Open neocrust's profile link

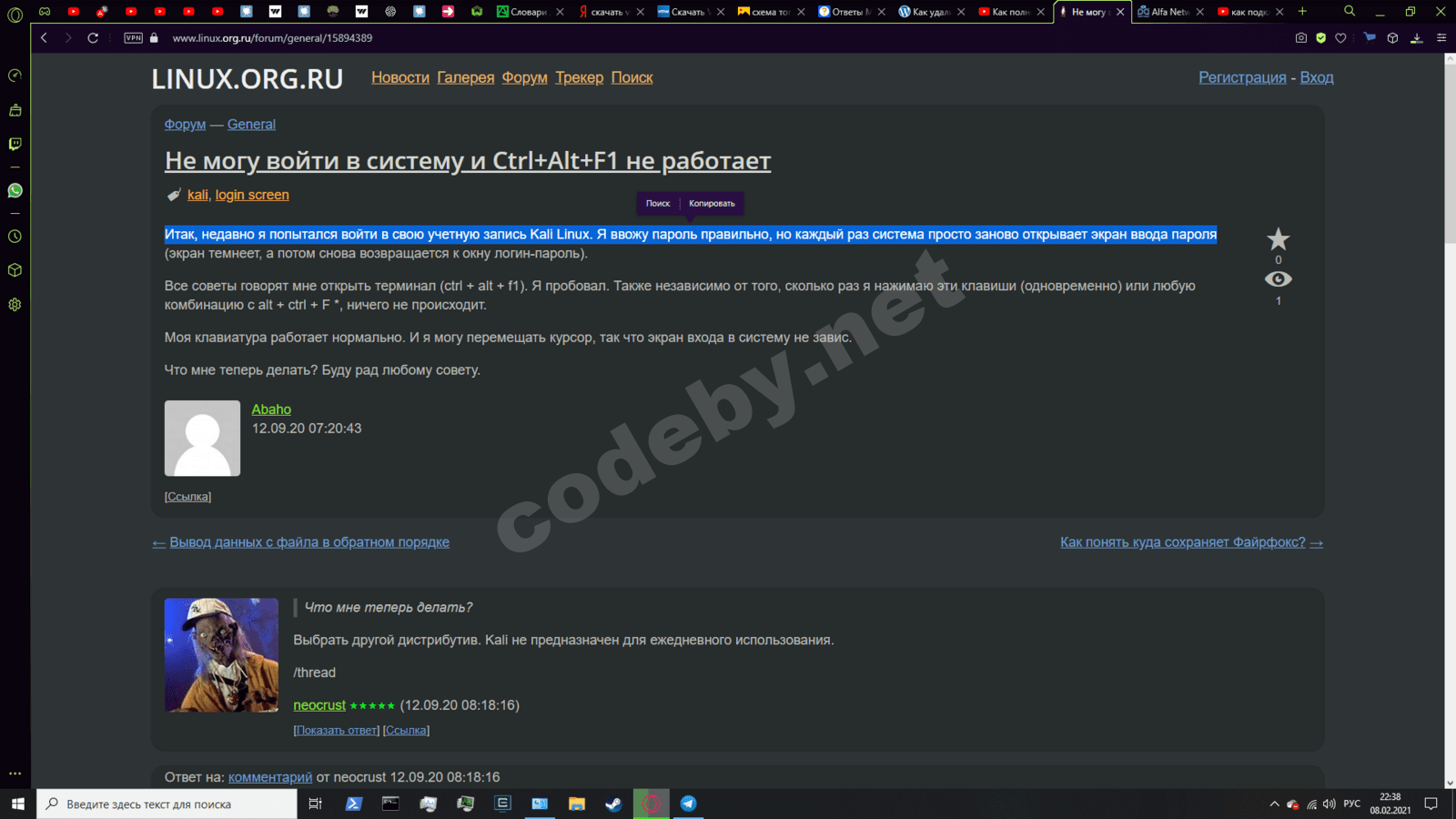pyautogui.click(x=319, y=705)
